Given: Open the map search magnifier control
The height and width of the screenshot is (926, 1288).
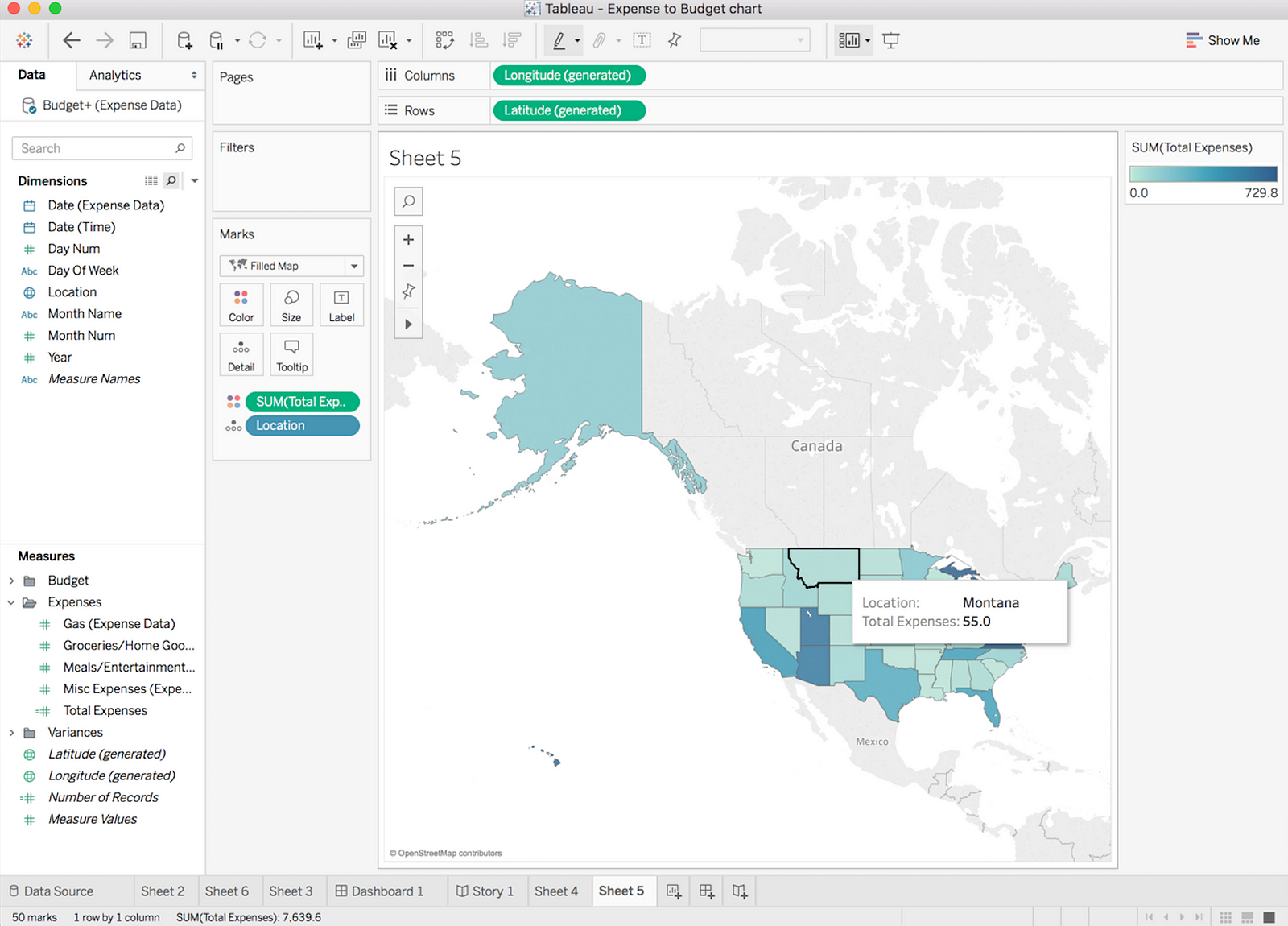Looking at the screenshot, I should point(409,201).
